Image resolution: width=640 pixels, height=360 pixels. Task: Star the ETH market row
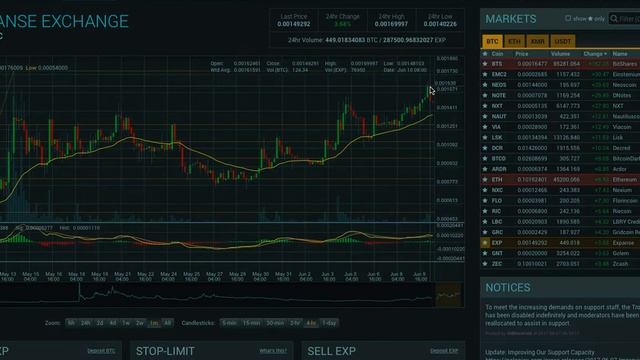tap(485, 180)
